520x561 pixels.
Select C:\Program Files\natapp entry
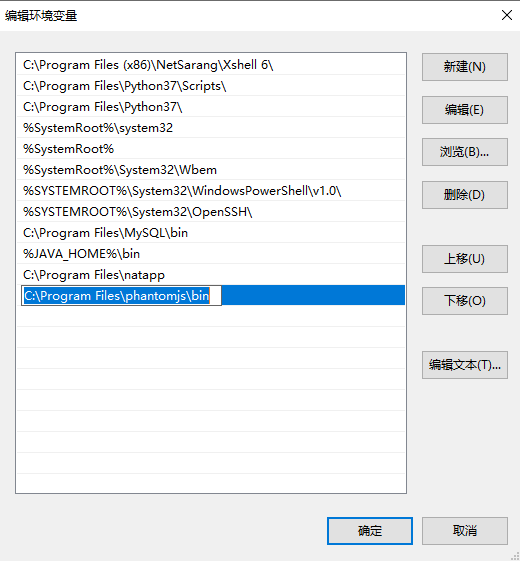pos(211,275)
